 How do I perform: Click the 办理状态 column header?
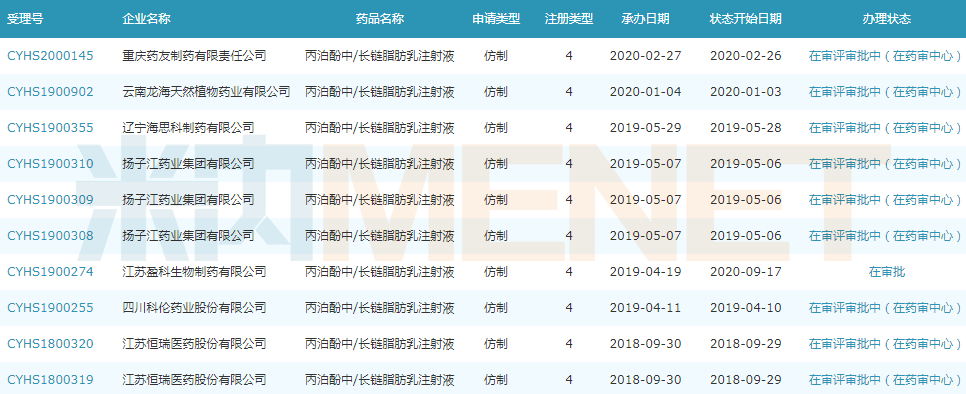887,18
